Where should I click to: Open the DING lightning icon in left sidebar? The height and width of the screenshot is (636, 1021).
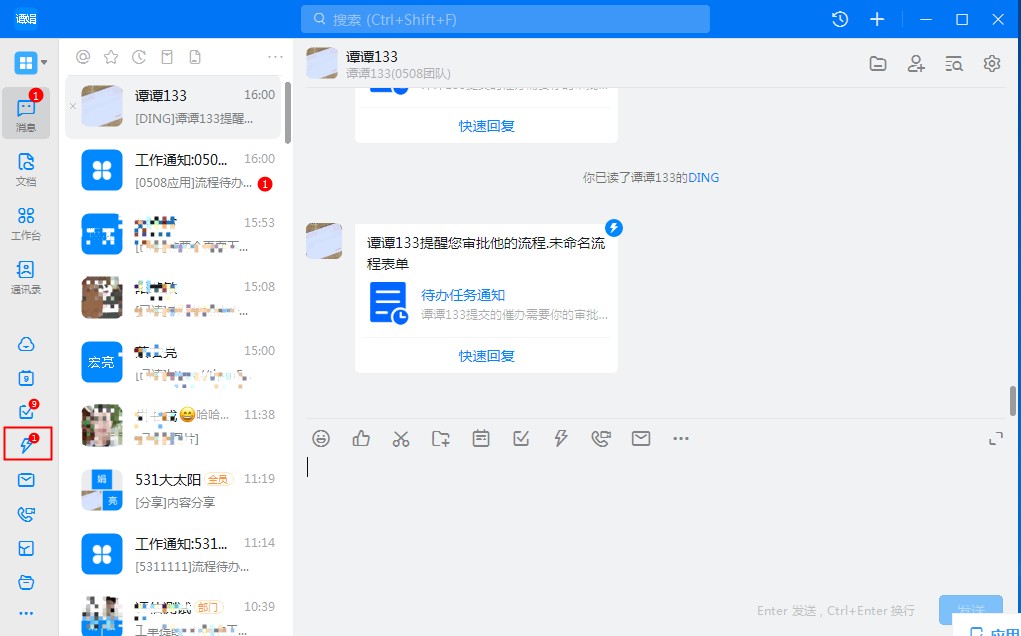tap(27, 445)
